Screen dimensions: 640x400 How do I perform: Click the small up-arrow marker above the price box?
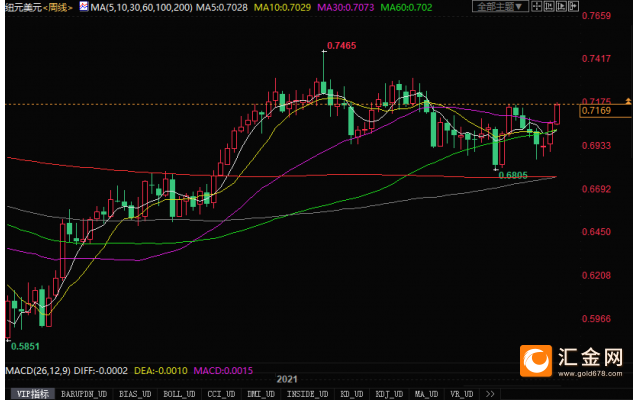(x=628, y=100)
